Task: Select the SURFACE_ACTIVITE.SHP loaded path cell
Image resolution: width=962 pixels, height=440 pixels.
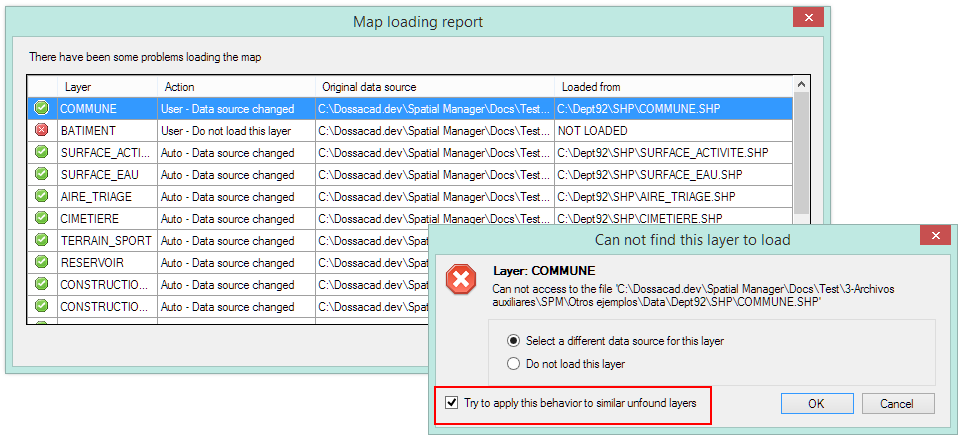Action: click(x=662, y=152)
